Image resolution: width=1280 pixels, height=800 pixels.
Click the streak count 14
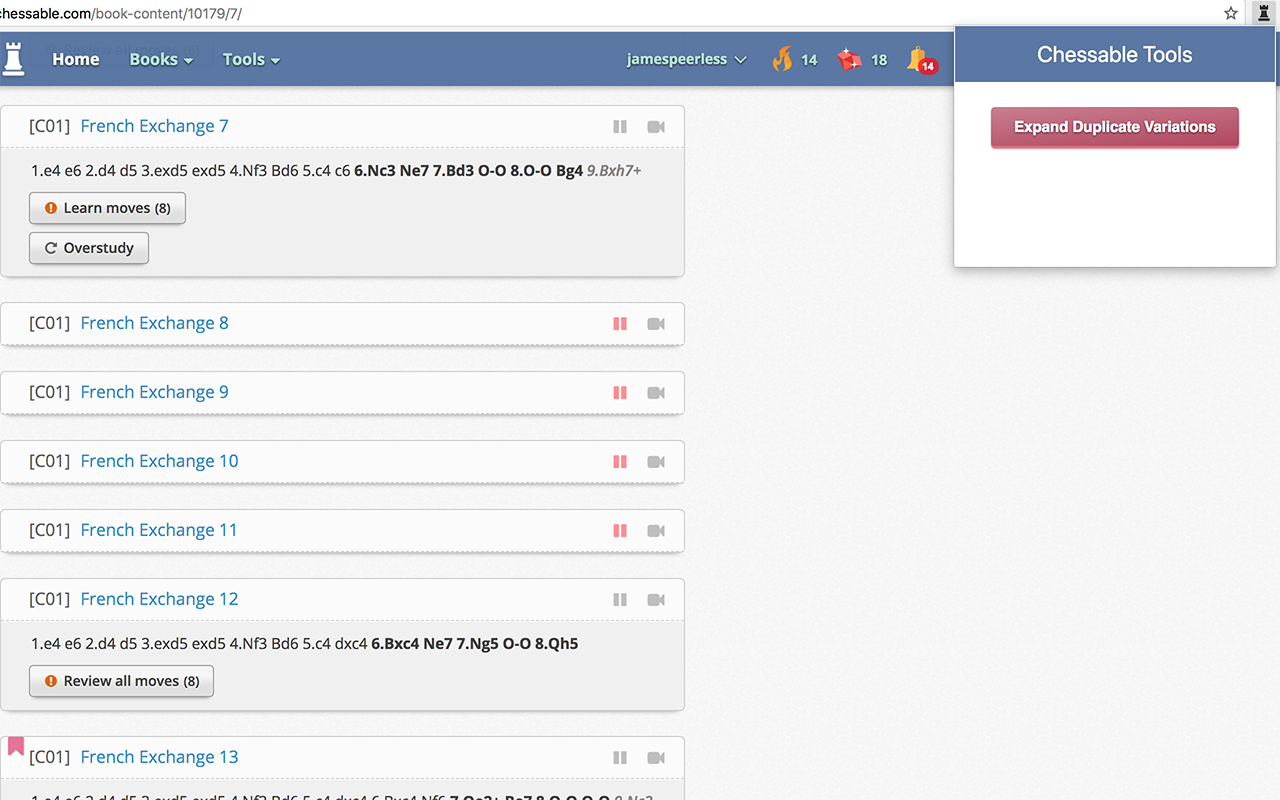pyautogui.click(x=809, y=60)
